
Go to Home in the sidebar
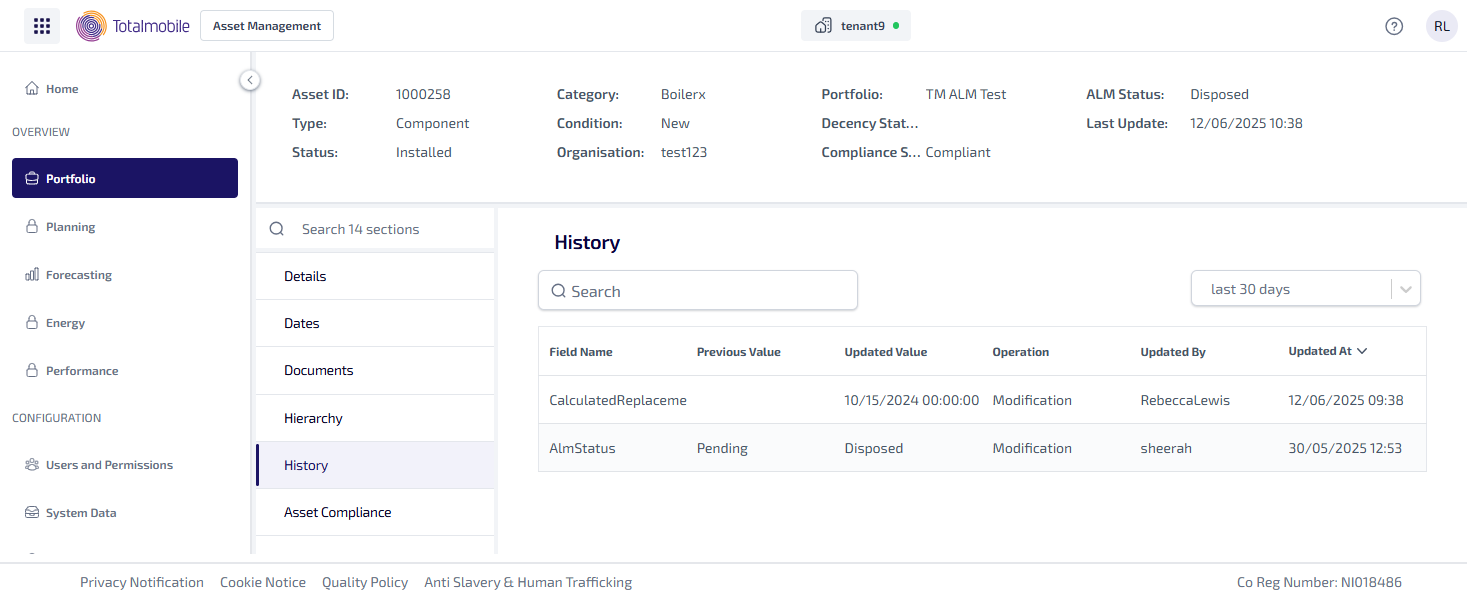(62, 89)
